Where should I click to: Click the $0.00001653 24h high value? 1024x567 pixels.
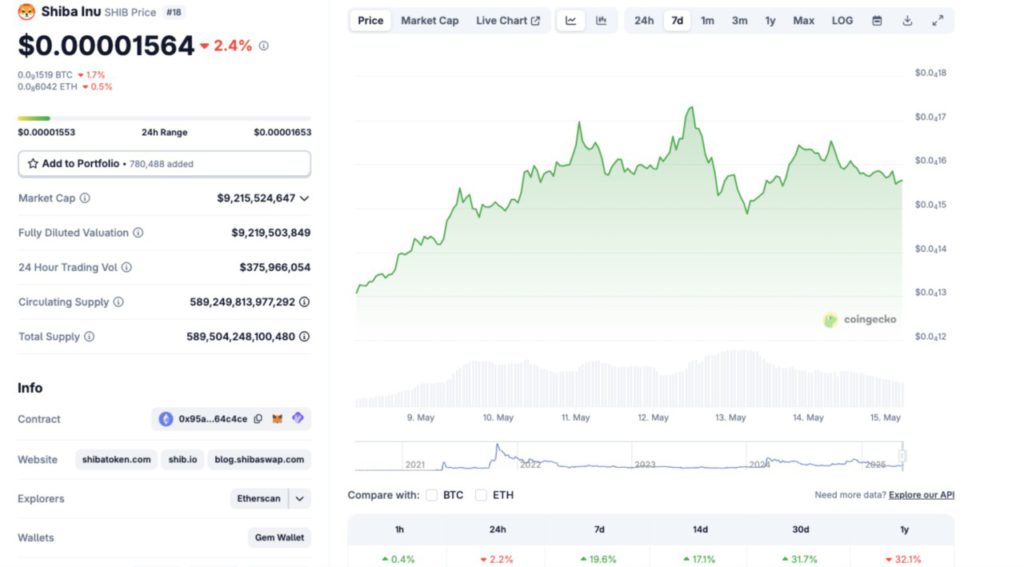tap(282, 132)
